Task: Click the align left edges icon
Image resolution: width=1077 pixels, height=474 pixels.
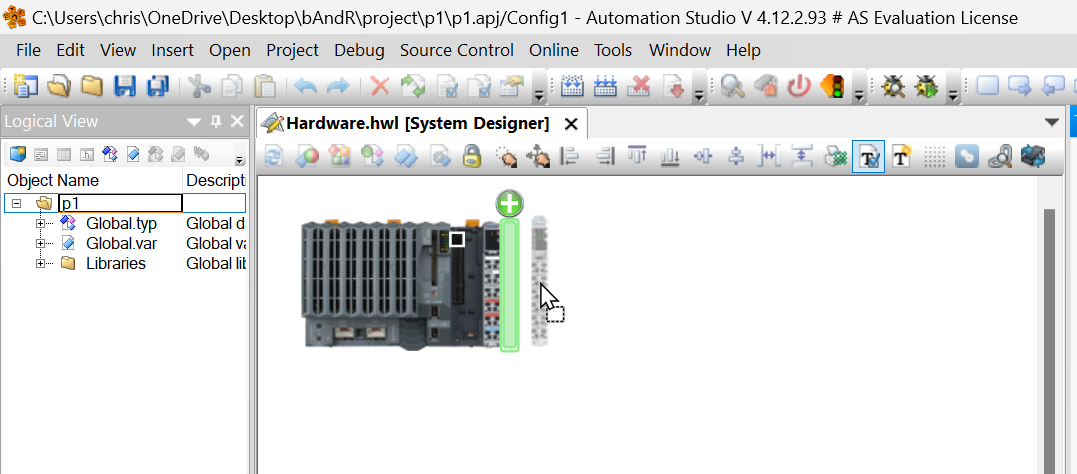Action: click(569, 157)
